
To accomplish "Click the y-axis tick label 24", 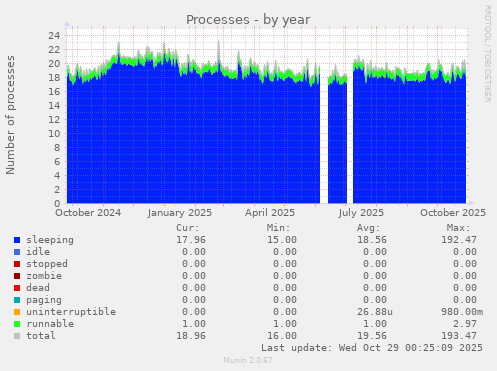I will pyautogui.click(x=54, y=35).
